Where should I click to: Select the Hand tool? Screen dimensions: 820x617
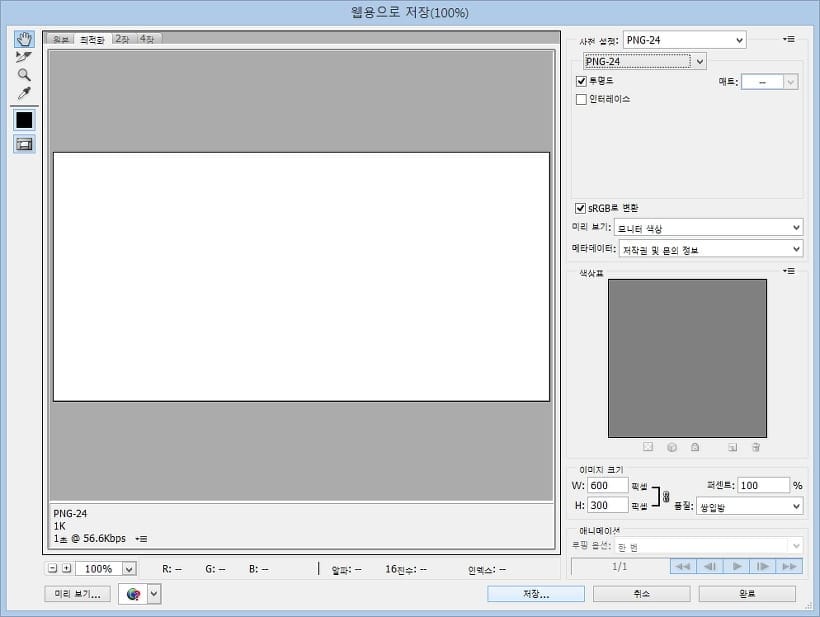point(24,39)
